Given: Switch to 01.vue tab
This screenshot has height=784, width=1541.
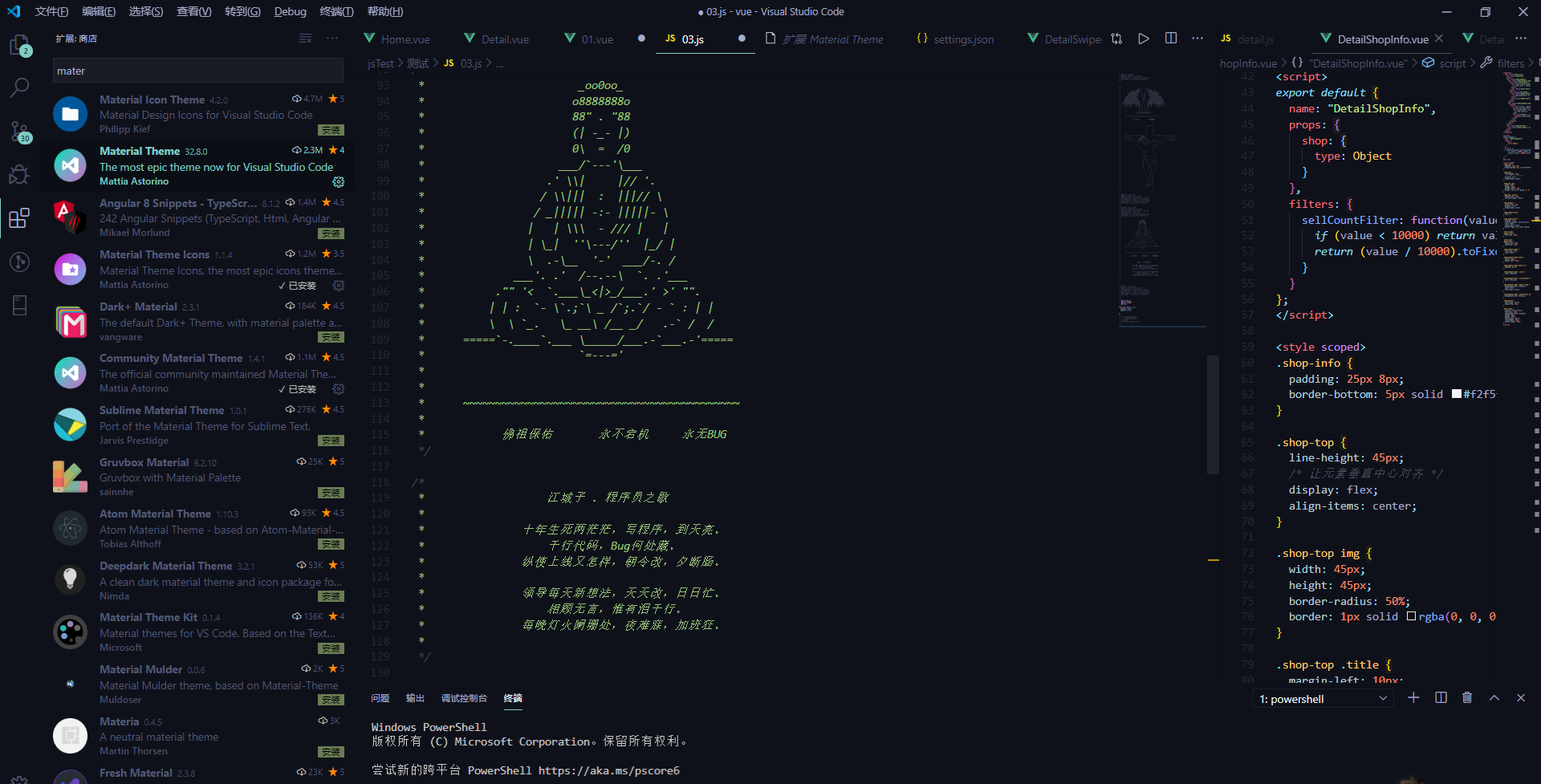Looking at the screenshot, I should point(598,39).
